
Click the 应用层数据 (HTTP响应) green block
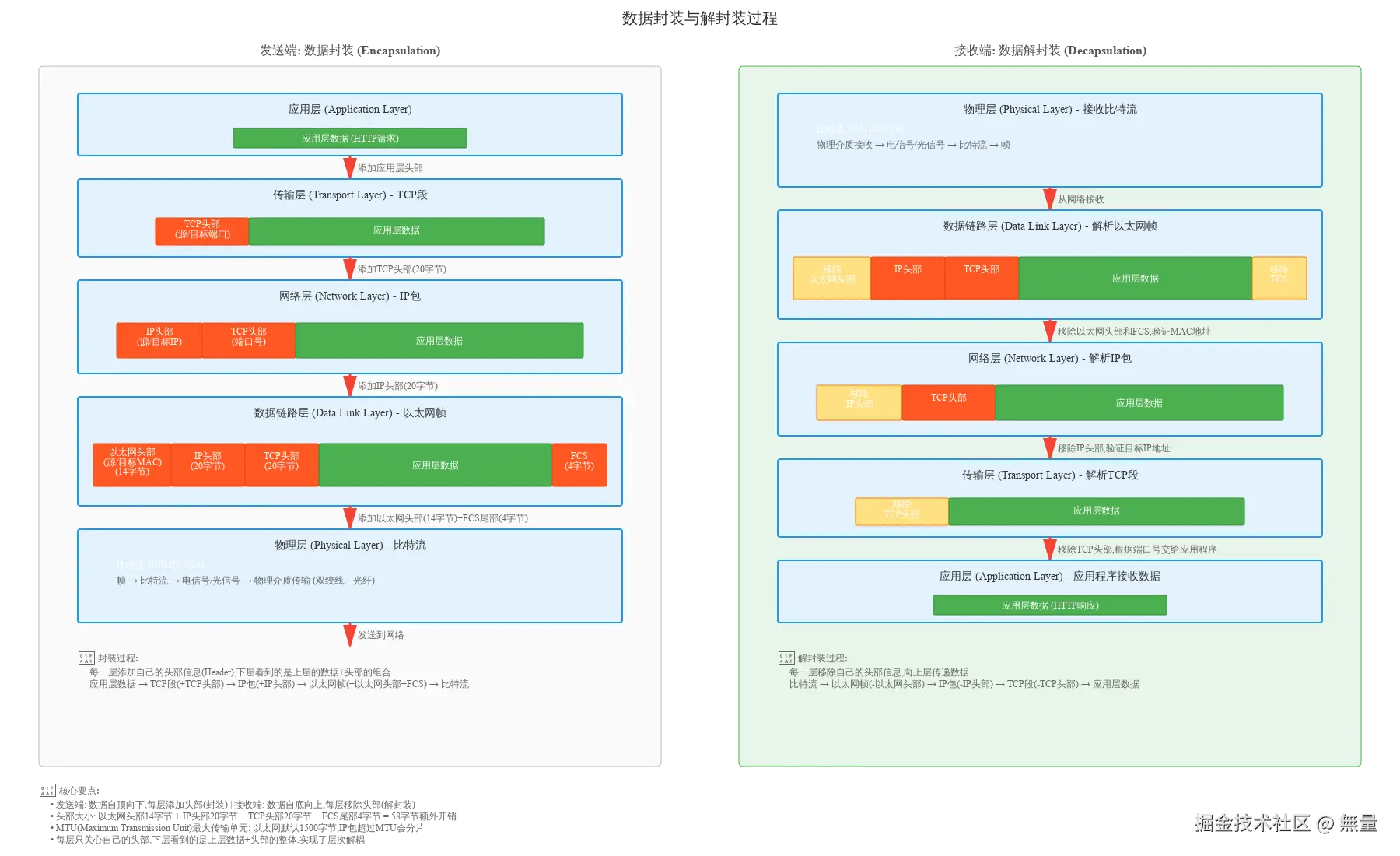click(1049, 605)
